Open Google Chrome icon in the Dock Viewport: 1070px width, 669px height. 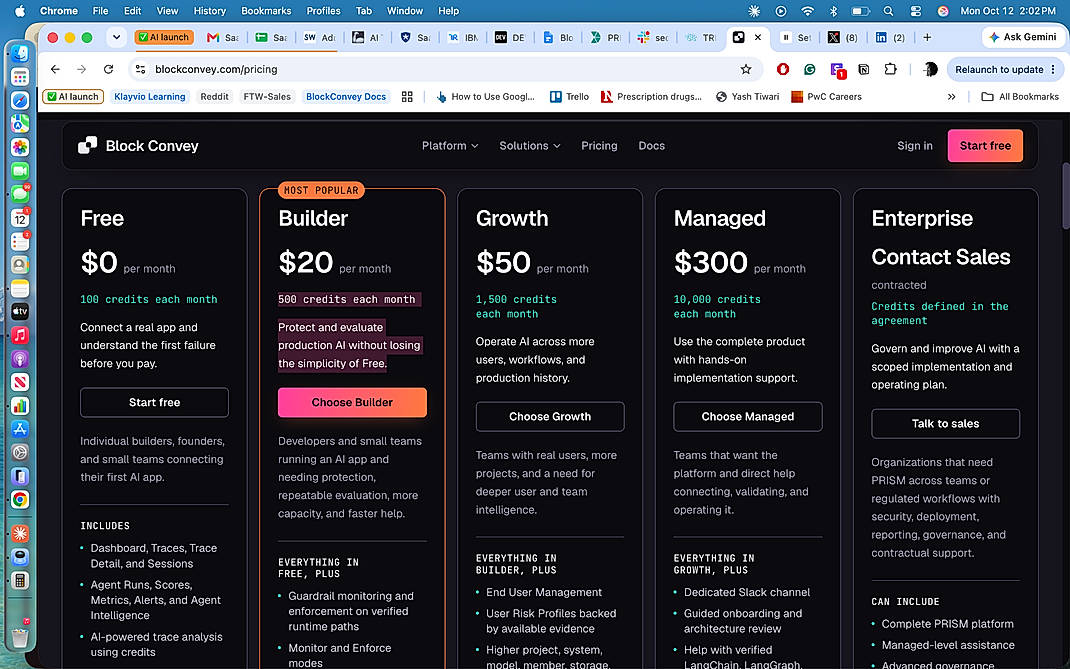tap(20, 500)
